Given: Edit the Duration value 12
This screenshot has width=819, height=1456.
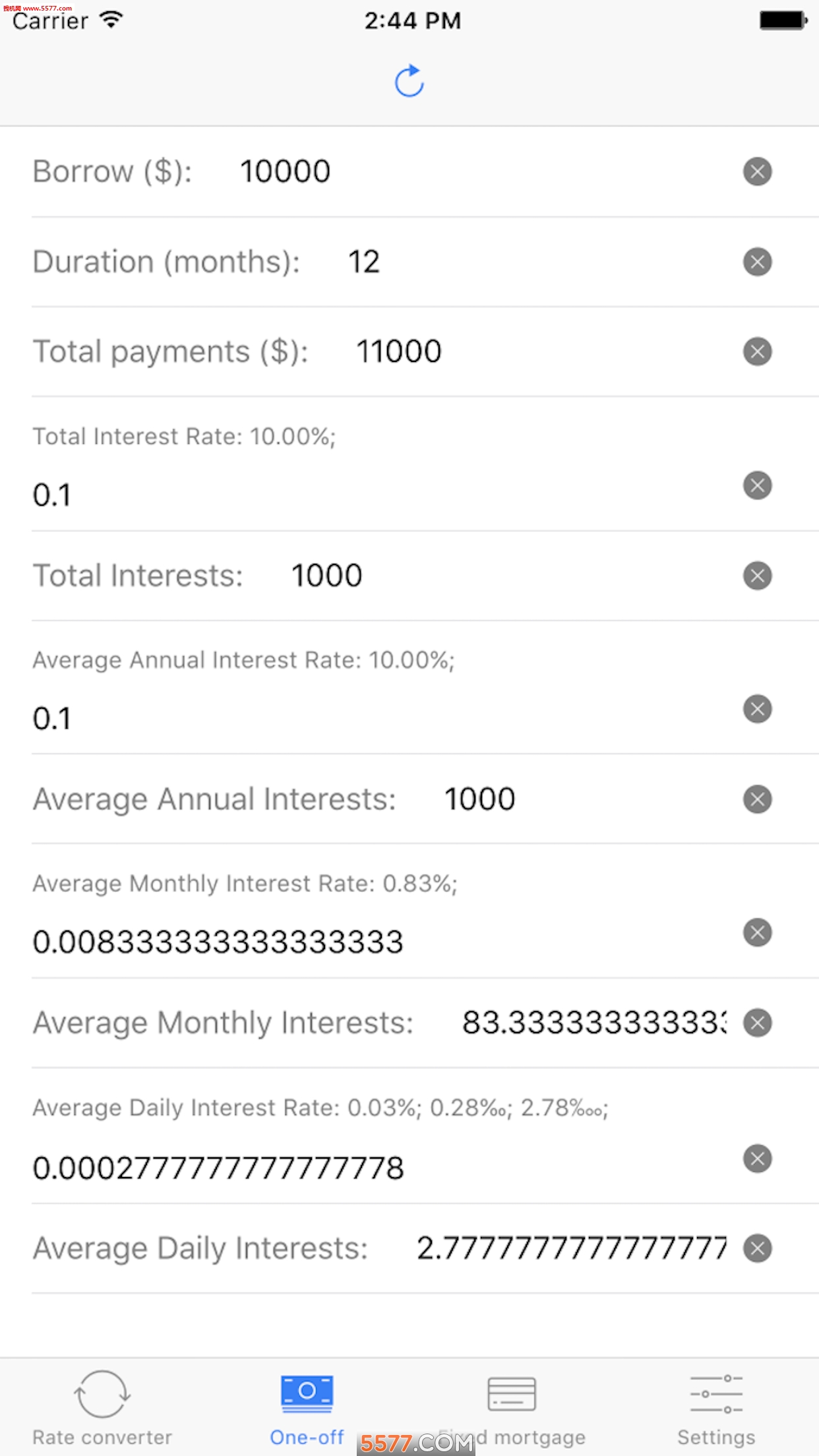Looking at the screenshot, I should pos(363,262).
